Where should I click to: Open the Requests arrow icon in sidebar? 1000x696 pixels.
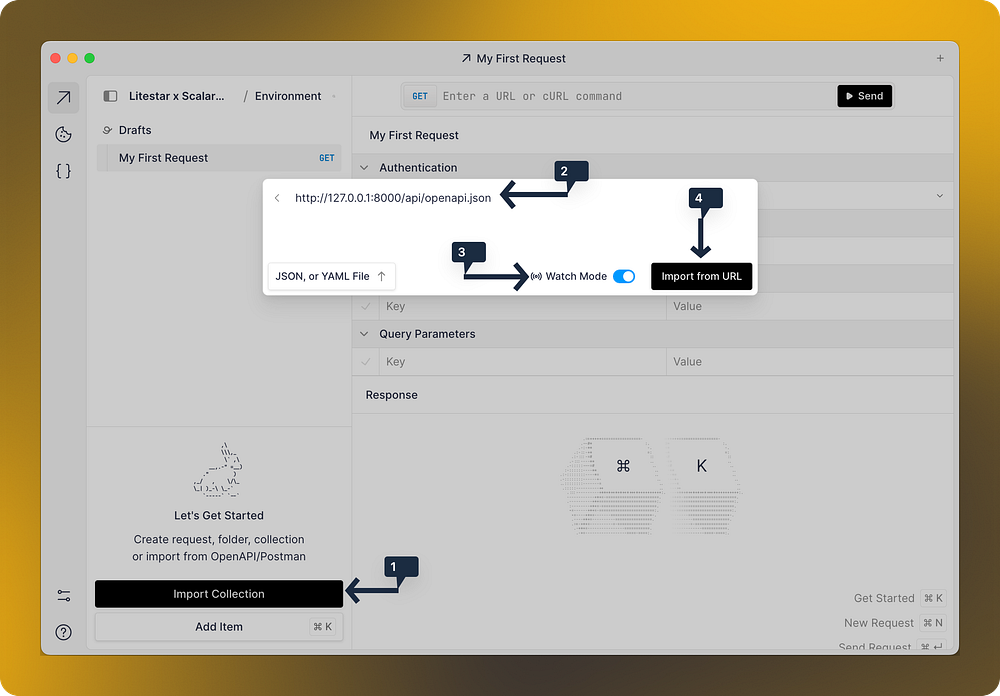pyautogui.click(x=63, y=98)
